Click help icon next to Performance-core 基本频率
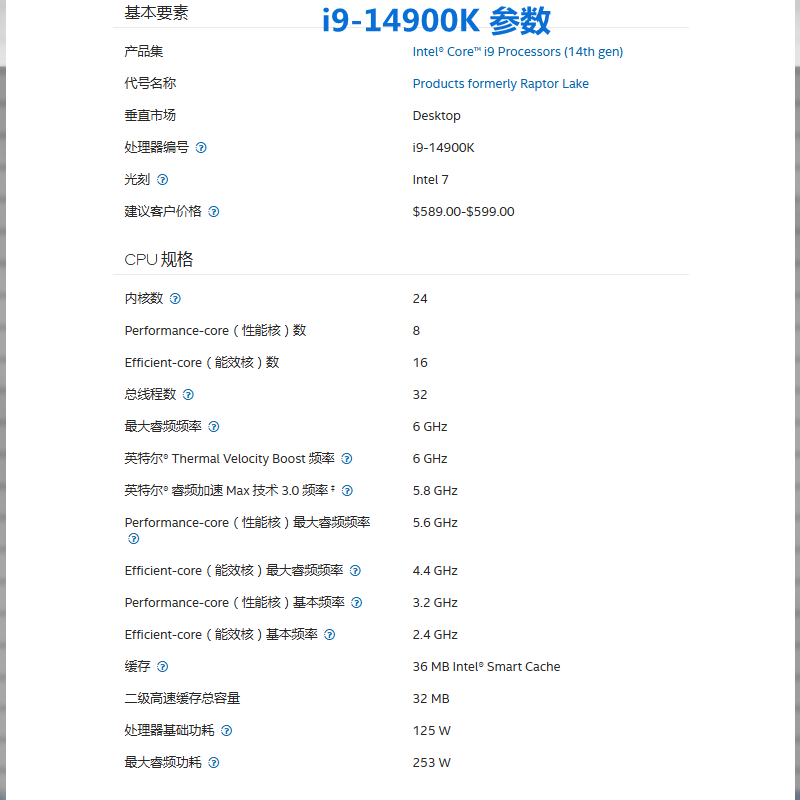Screen dimensions: 800x800 coord(357,603)
